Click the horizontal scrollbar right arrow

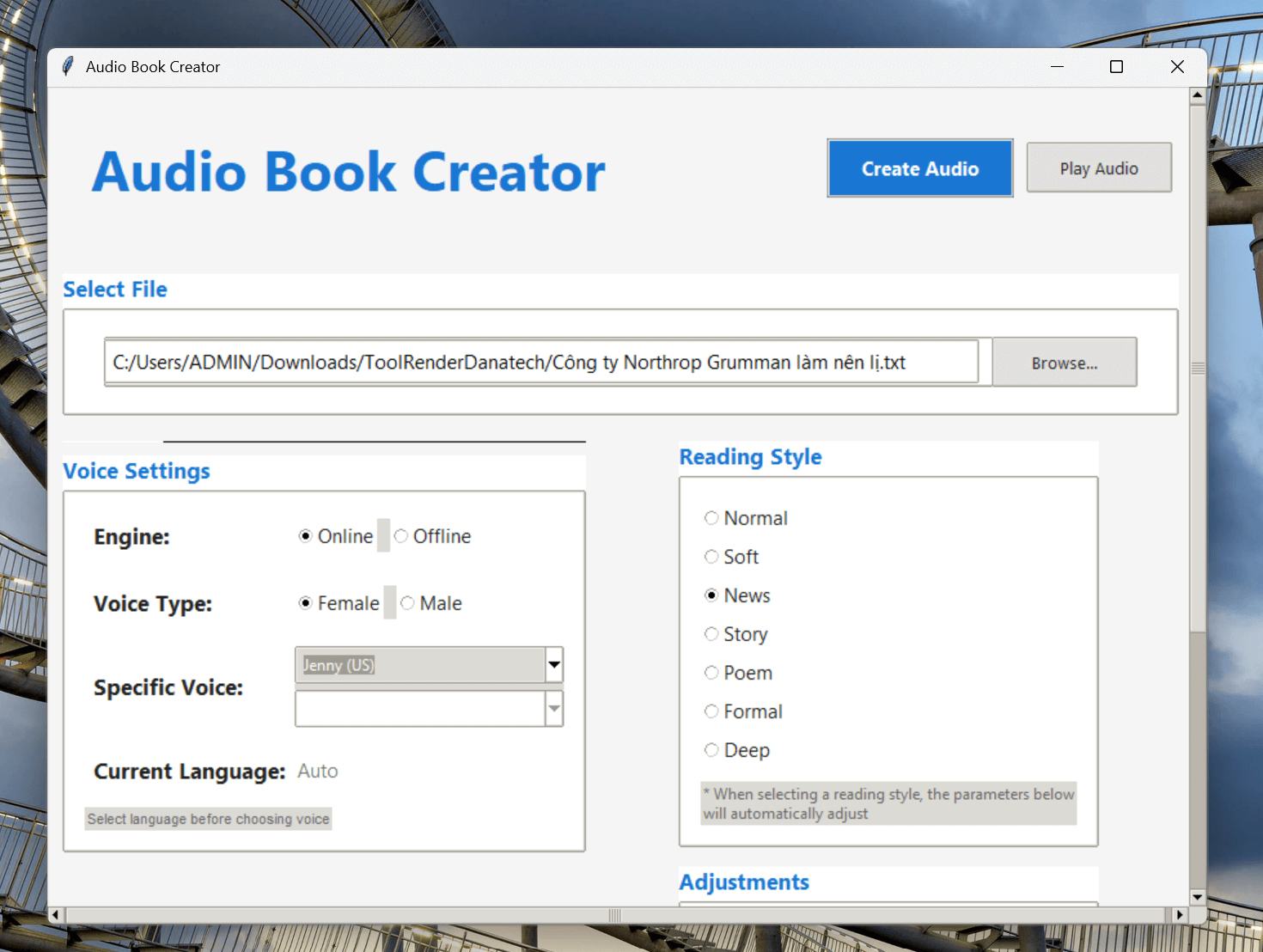click(1180, 915)
